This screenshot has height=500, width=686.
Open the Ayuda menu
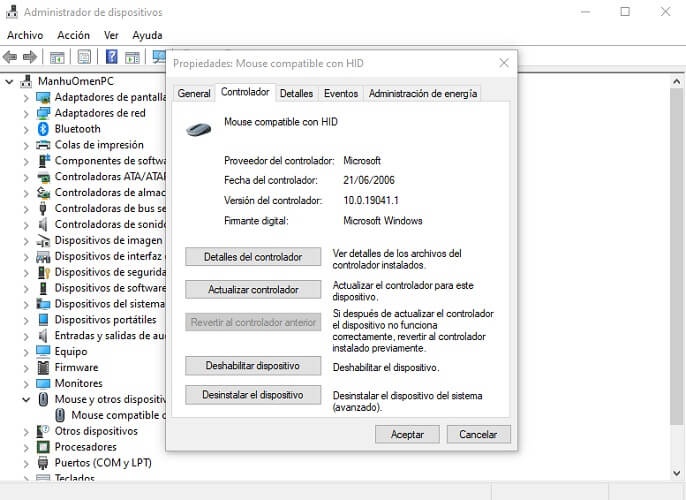[x=147, y=35]
